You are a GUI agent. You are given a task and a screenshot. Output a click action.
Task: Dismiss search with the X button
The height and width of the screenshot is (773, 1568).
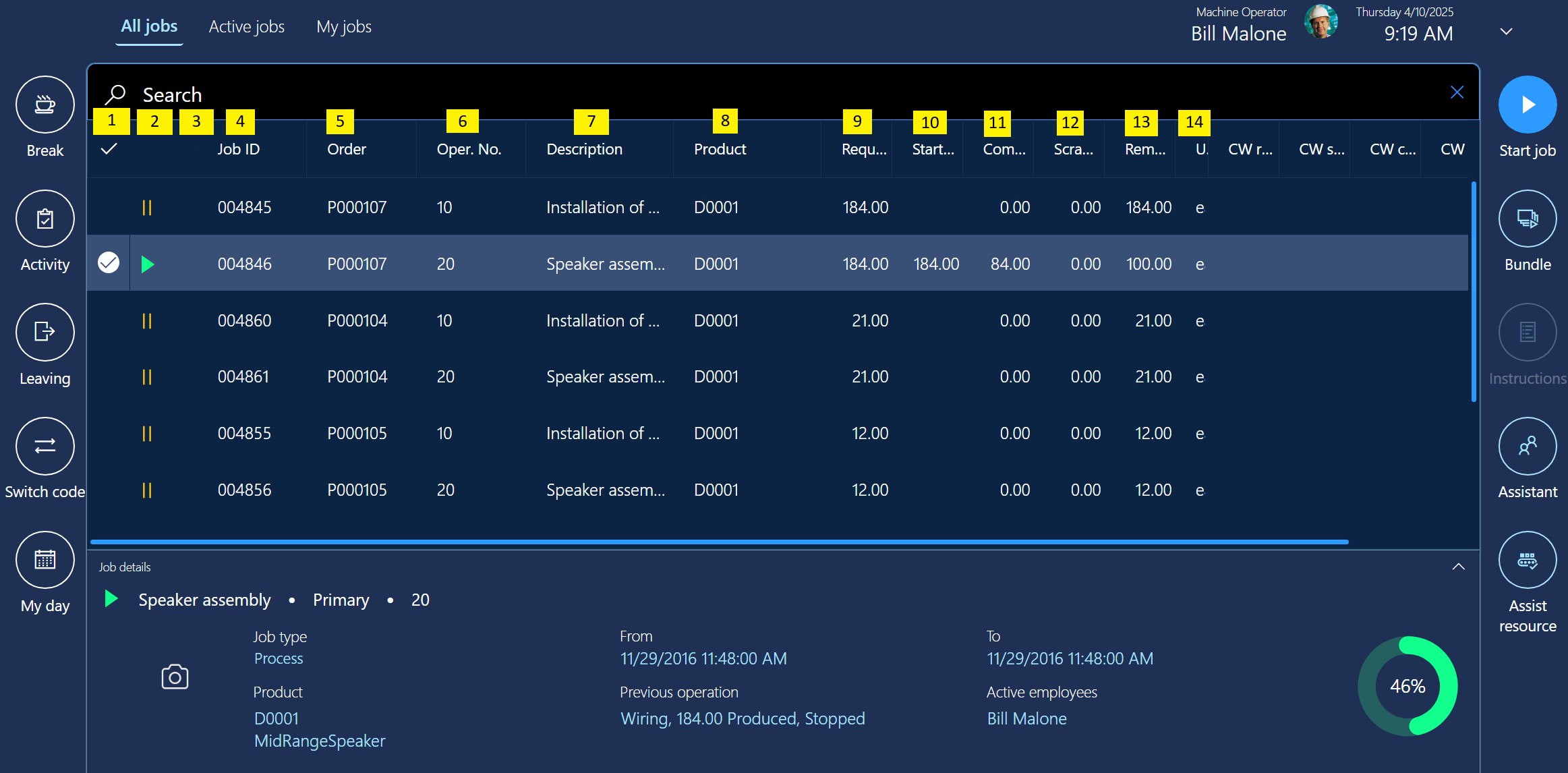tap(1457, 92)
